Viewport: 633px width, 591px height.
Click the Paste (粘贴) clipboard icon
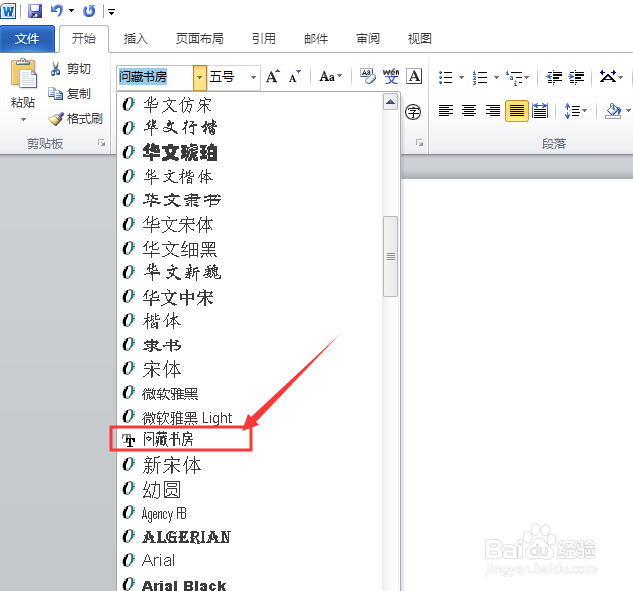click(23, 73)
